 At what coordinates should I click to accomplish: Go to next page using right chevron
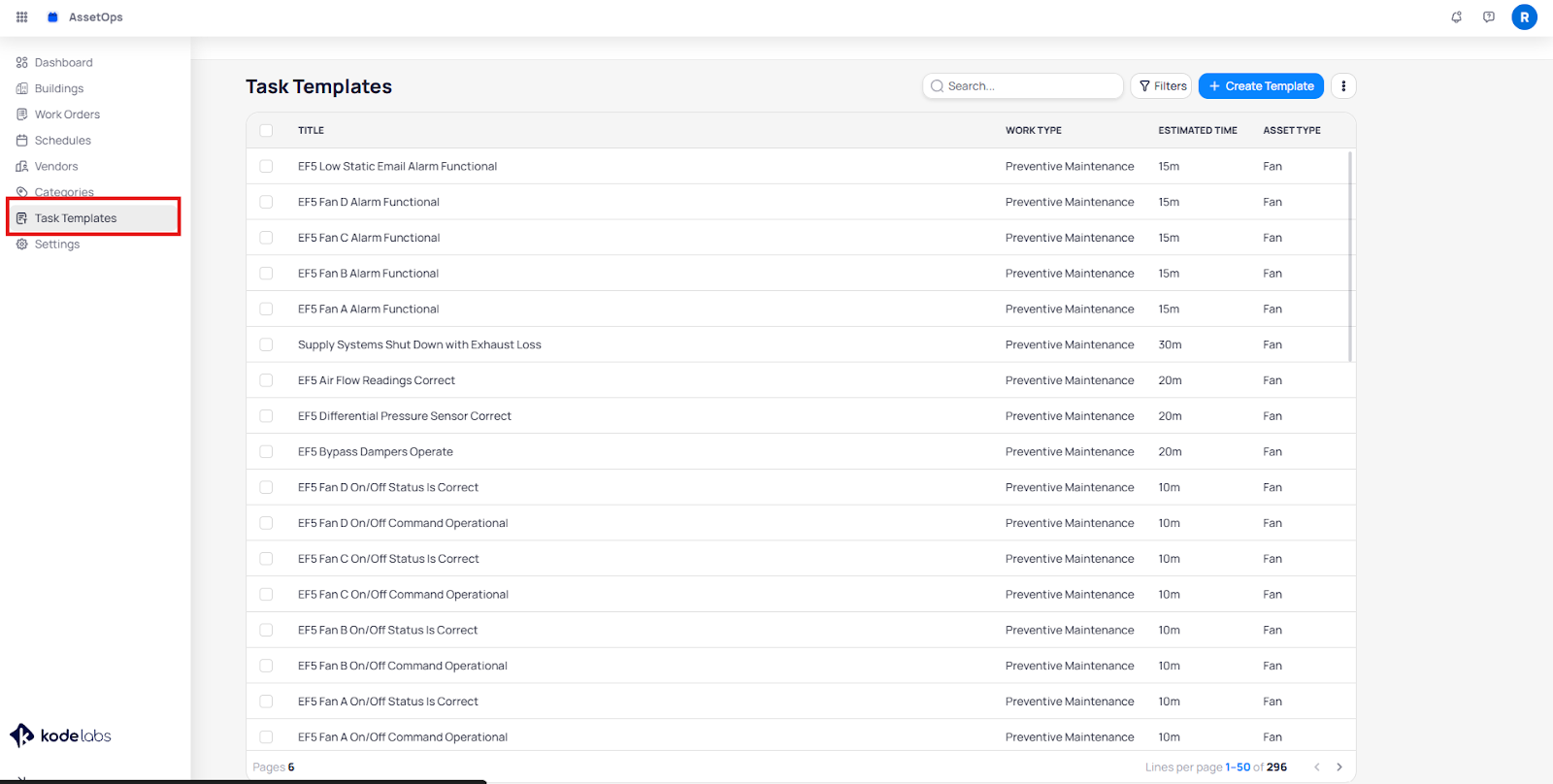coord(1339,768)
